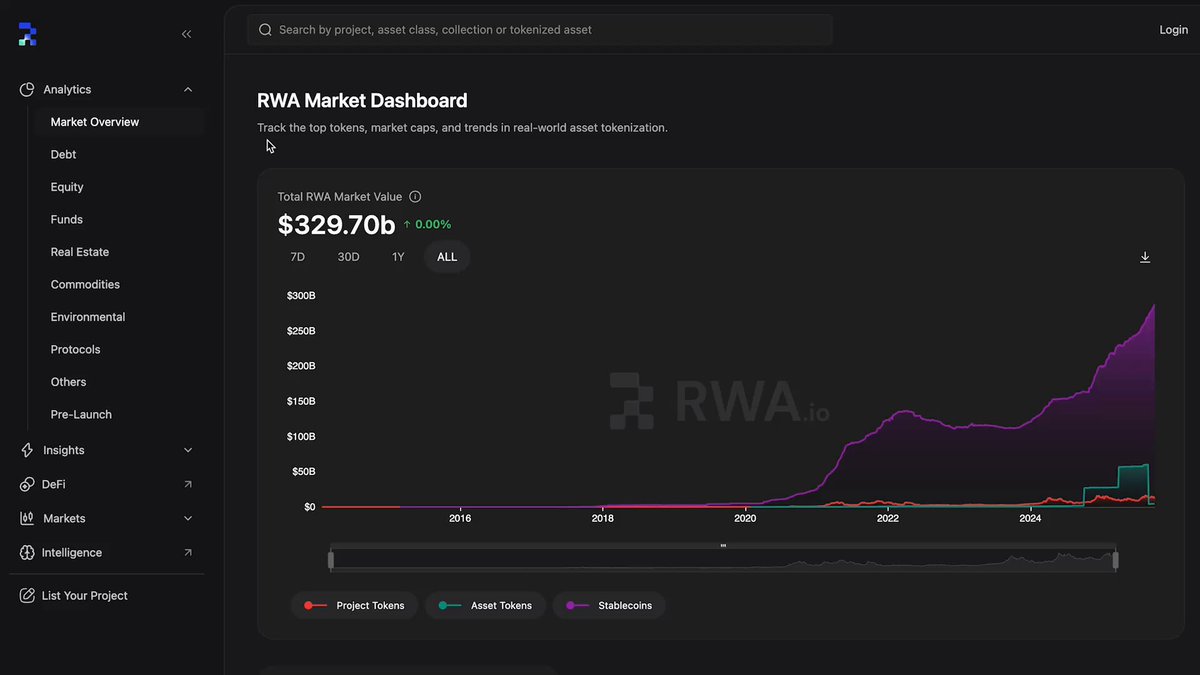Click the Analytics pie chart icon
The image size is (1200, 675).
tap(26, 89)
